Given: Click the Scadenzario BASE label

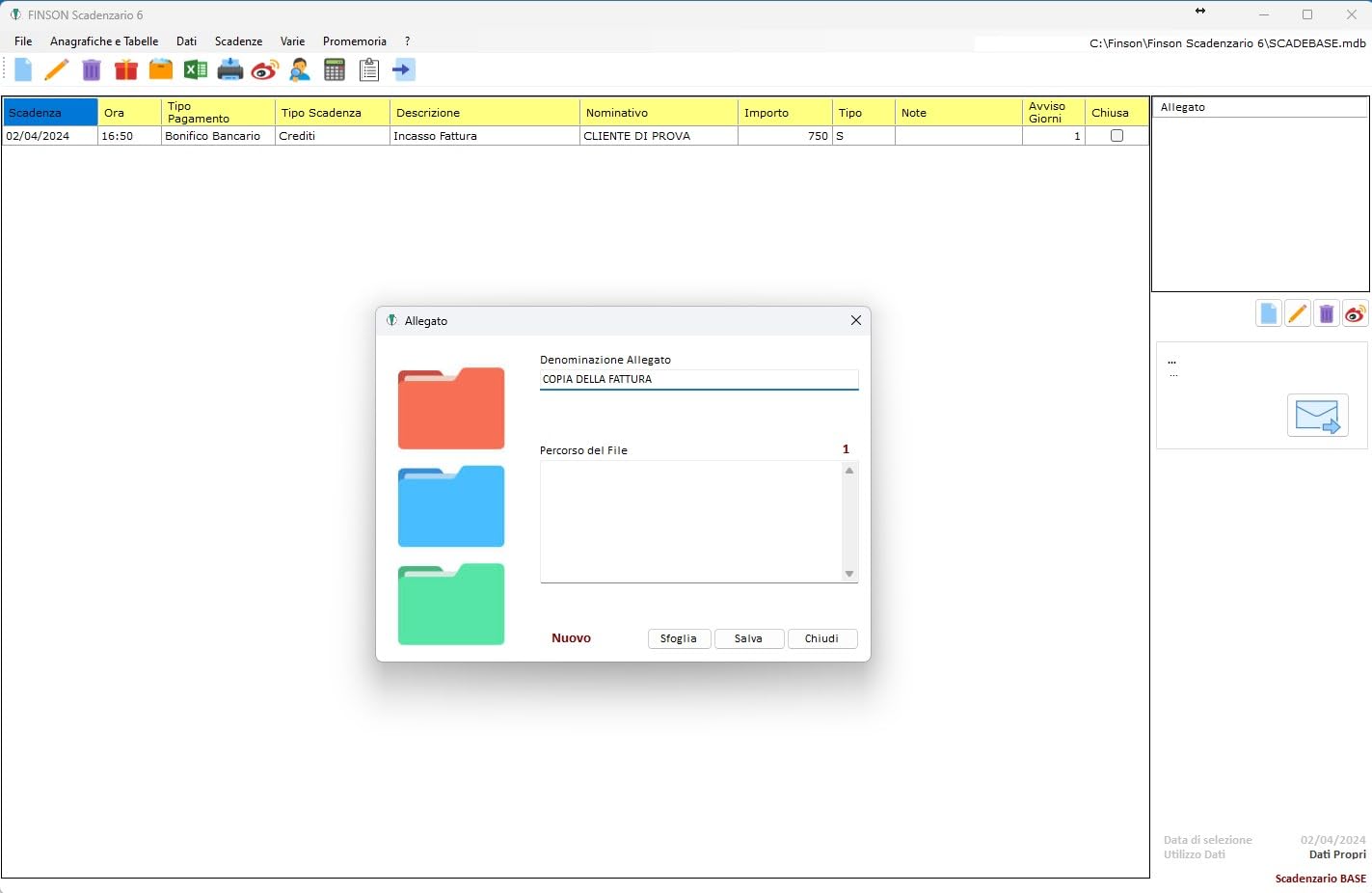Looking at the screenshot, I should (1320, 879).
